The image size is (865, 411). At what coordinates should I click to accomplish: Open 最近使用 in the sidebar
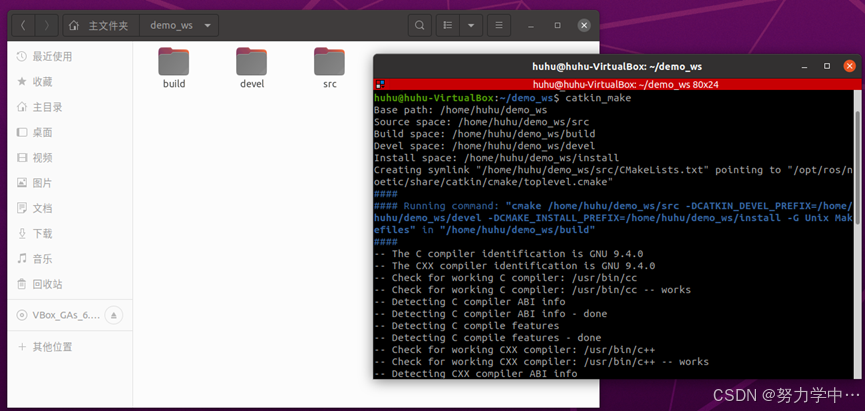coord(70,56)
